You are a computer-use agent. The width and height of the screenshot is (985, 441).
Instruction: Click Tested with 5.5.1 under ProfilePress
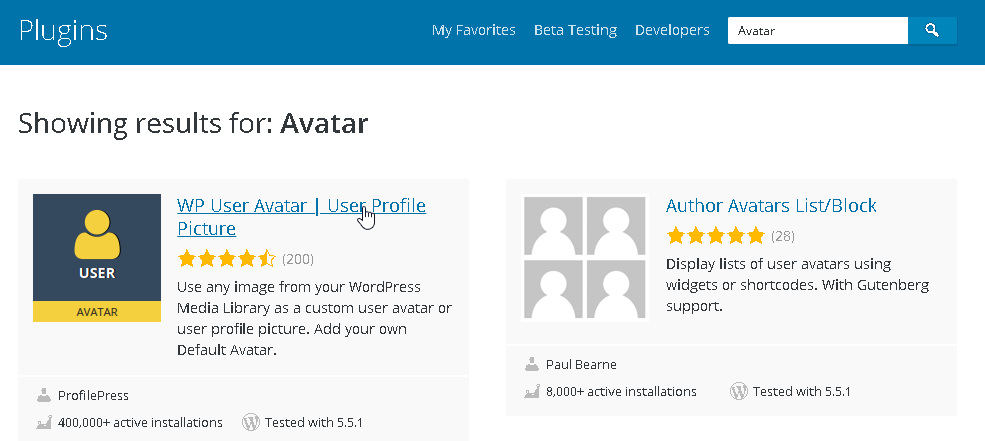313,422
